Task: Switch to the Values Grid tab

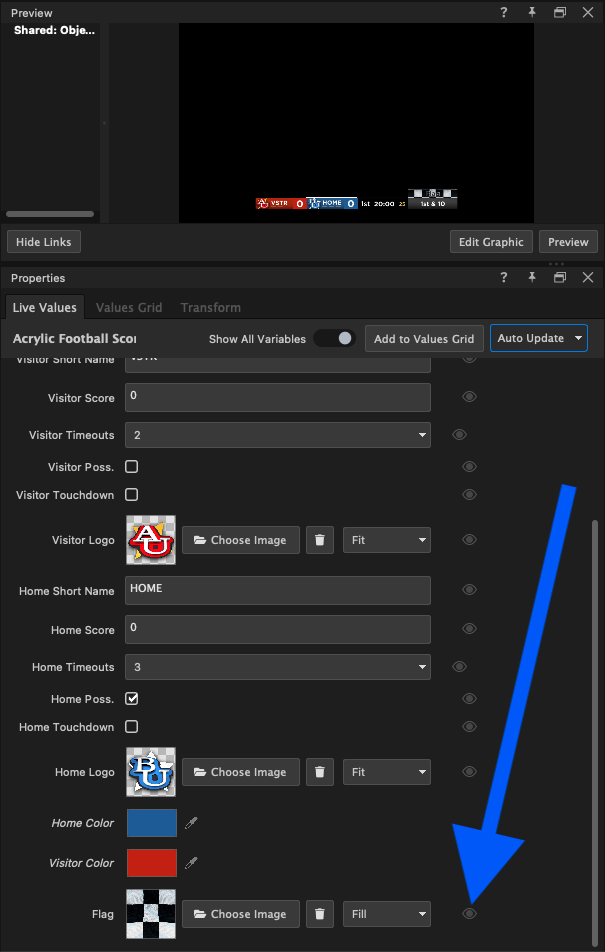Action: click(129, 308)
